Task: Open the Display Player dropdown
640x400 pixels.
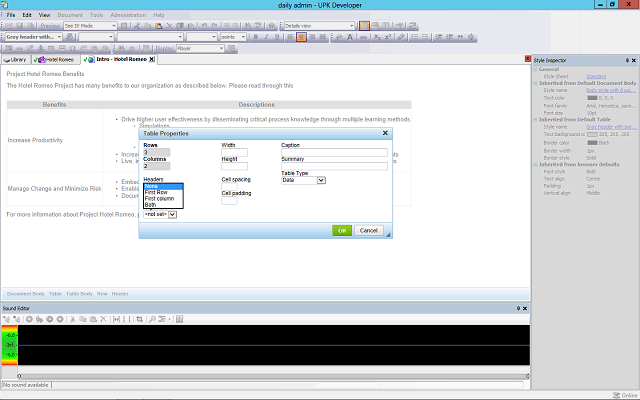Action: 221,48
